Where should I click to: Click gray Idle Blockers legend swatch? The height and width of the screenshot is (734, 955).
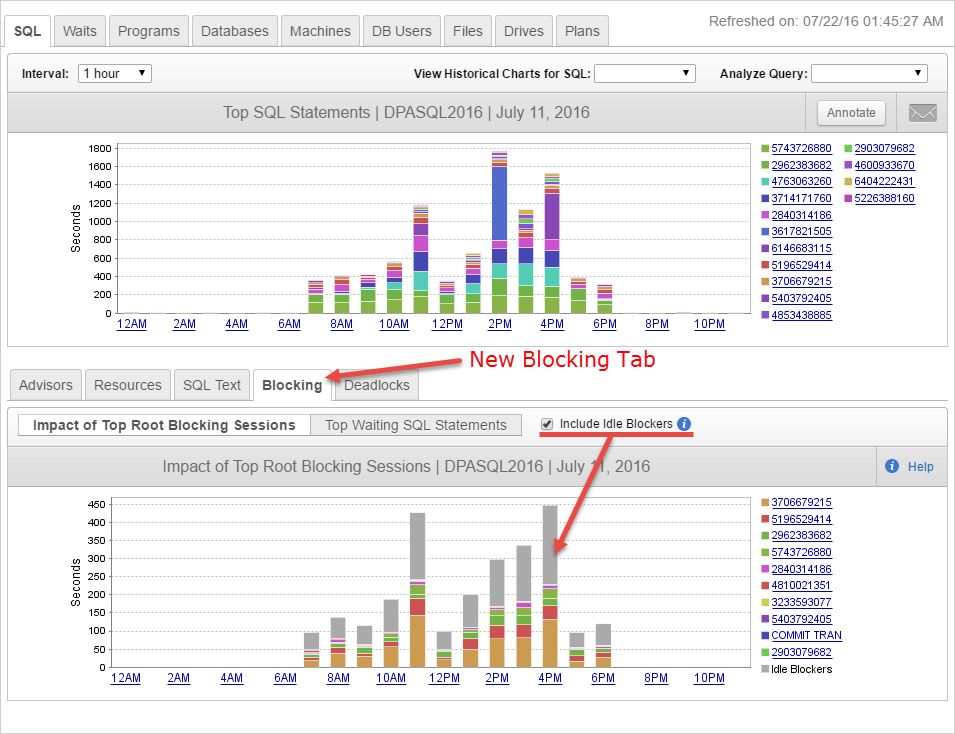(x=765, y=669)
